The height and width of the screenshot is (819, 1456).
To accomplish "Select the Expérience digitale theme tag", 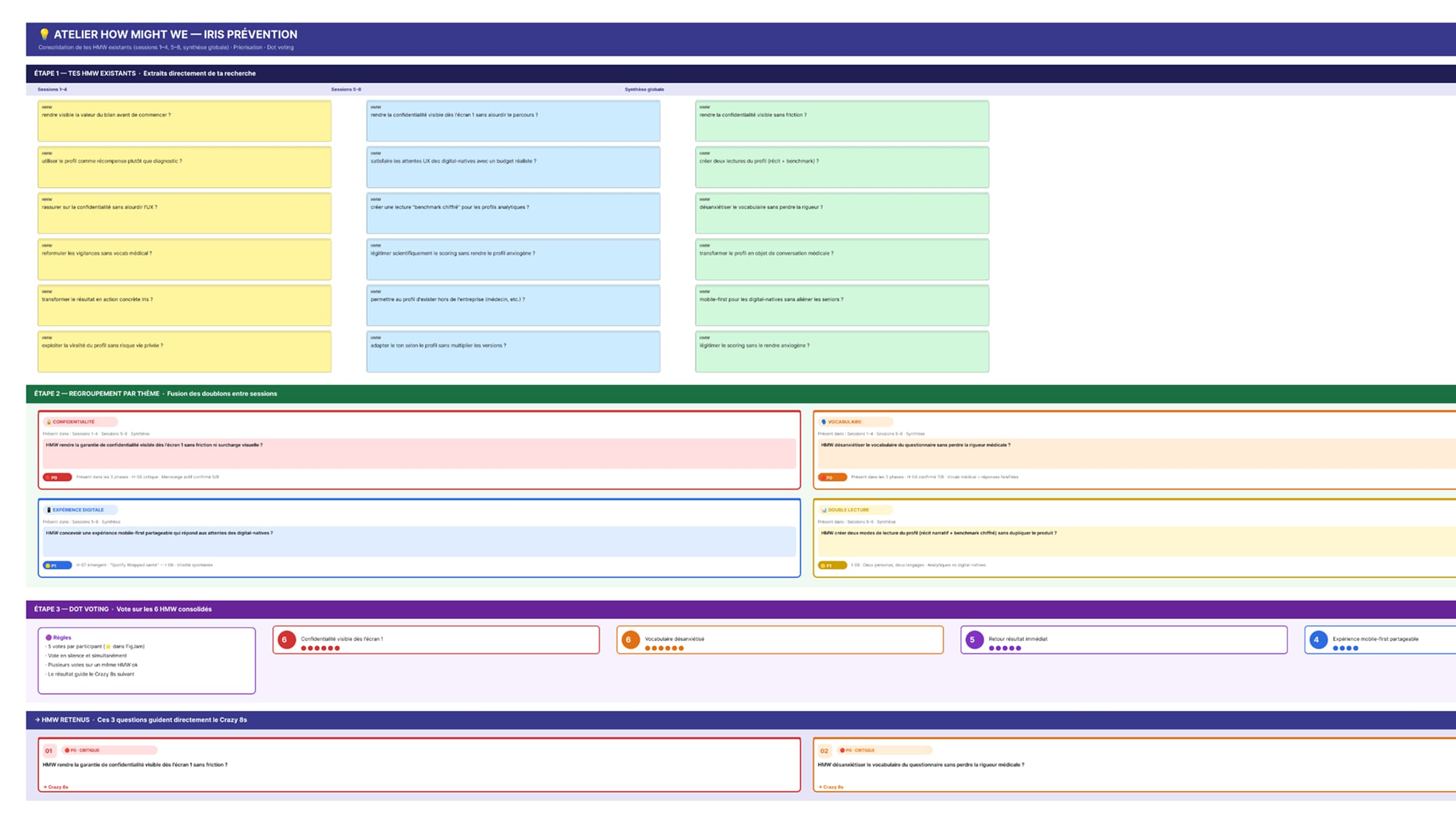I will click(80, 510).
